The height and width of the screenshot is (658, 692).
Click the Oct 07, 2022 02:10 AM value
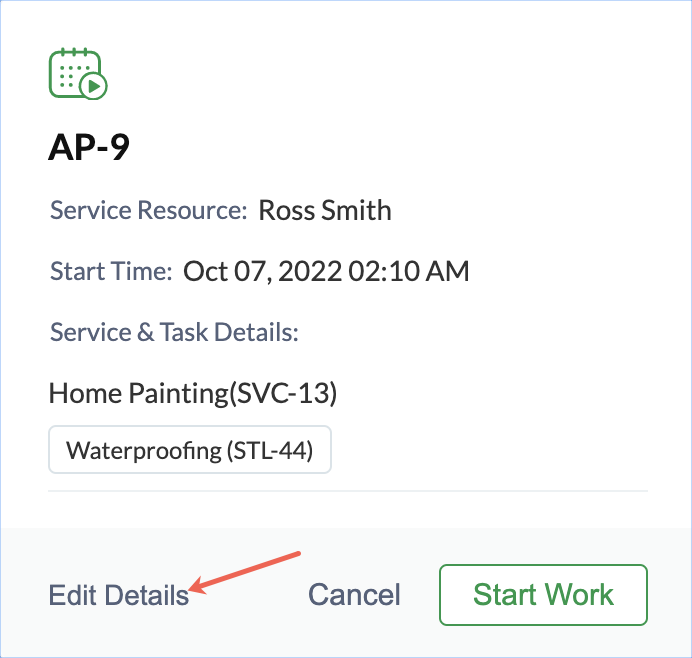[327, 271]
